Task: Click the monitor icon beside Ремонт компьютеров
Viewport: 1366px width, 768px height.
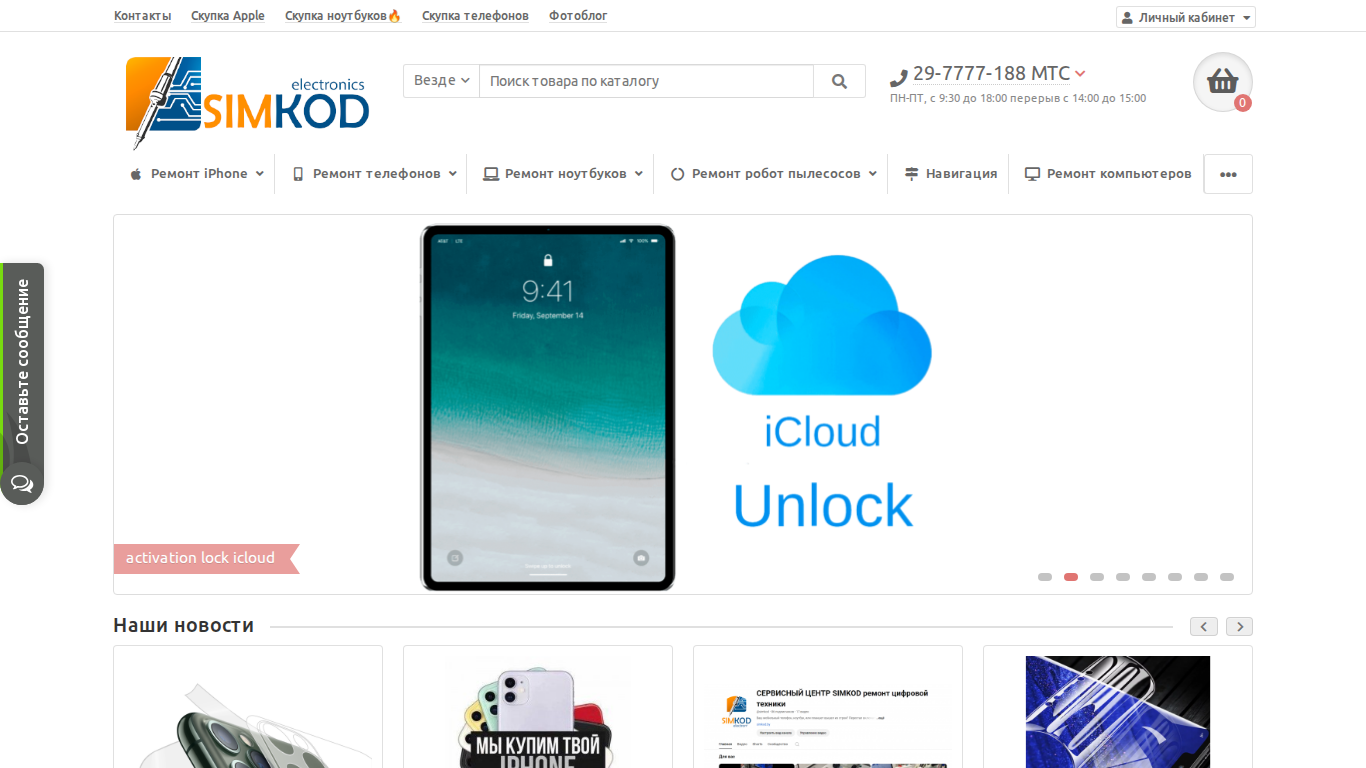Action: (1033, 174)
